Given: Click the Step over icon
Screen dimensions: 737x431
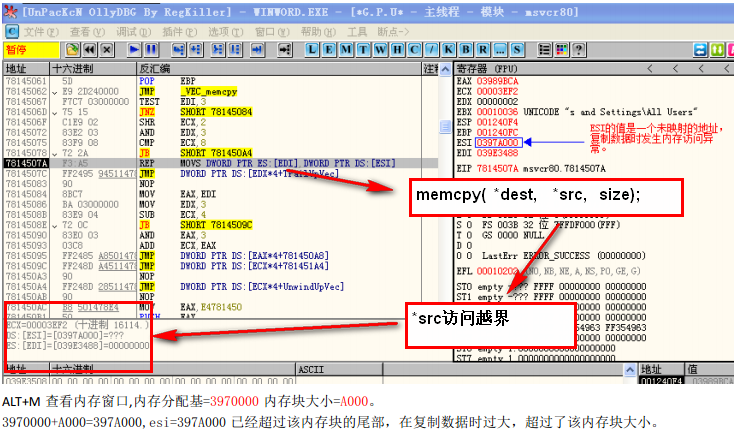Looking at the screenshot, I should tap(196, 50).
